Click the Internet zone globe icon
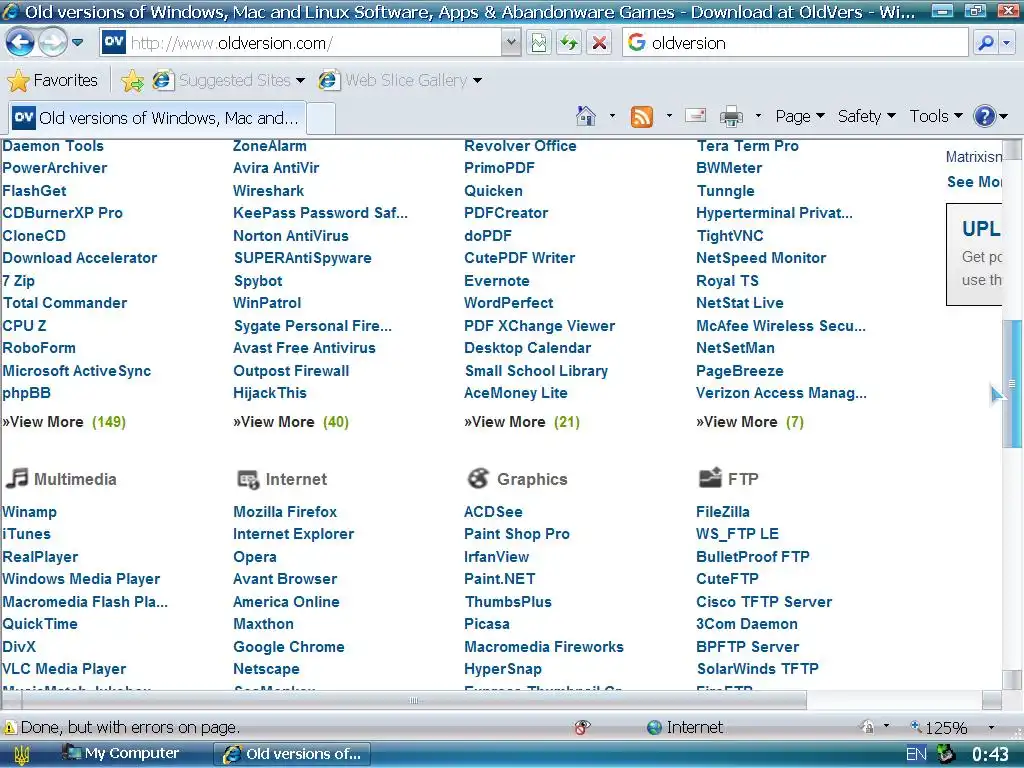 click(x=654, y=728)
